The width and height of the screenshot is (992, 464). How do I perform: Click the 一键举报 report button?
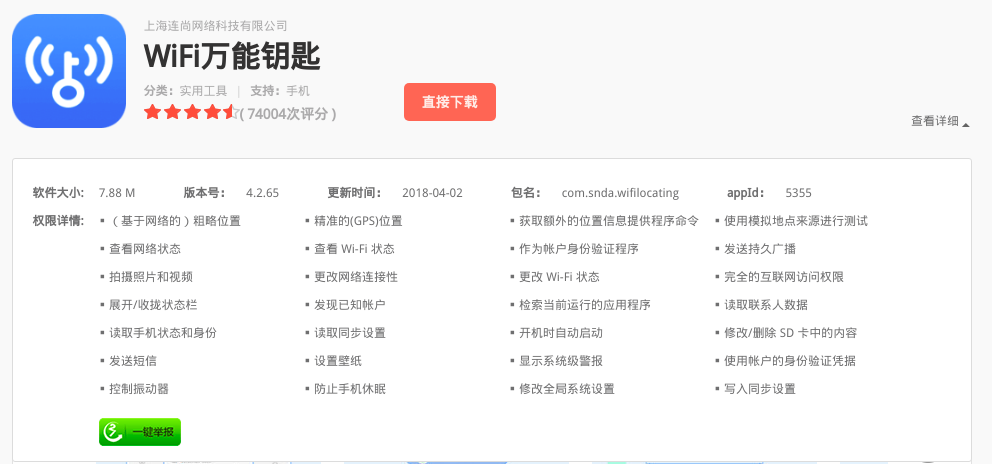coord(140,432)
